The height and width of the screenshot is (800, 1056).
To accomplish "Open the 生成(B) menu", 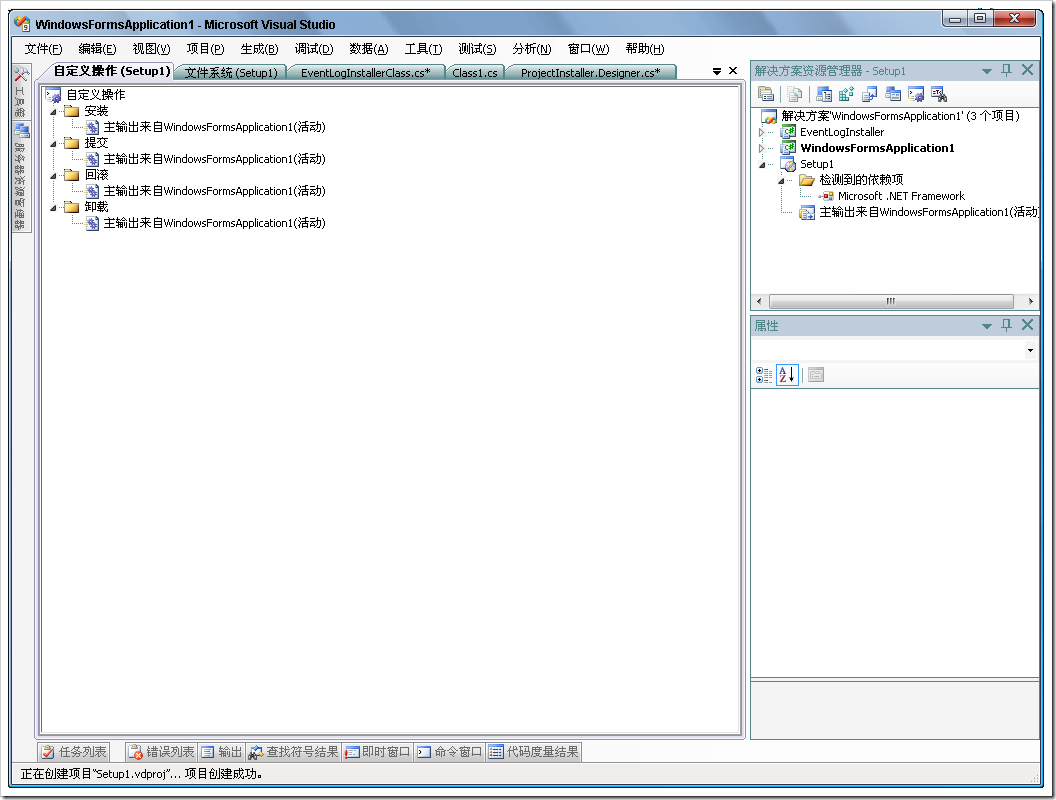I will (x=259, y=48).
